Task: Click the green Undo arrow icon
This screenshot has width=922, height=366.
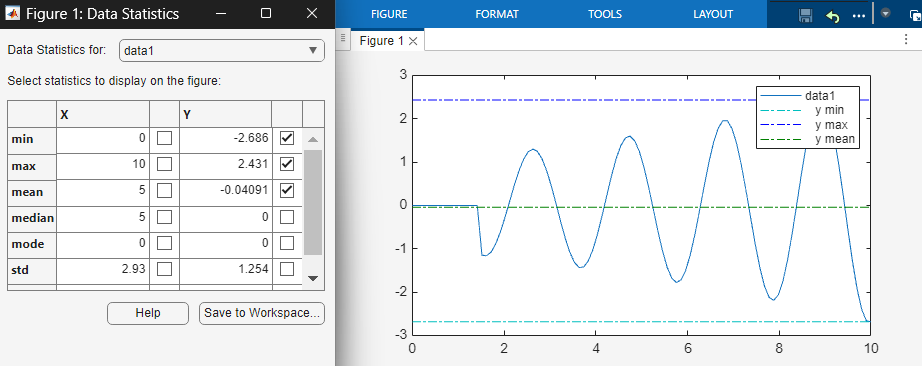Action: (833, 16)
